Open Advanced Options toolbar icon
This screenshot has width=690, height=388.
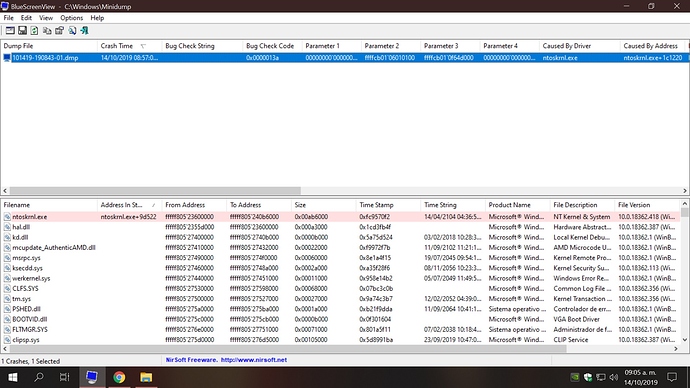10,30
